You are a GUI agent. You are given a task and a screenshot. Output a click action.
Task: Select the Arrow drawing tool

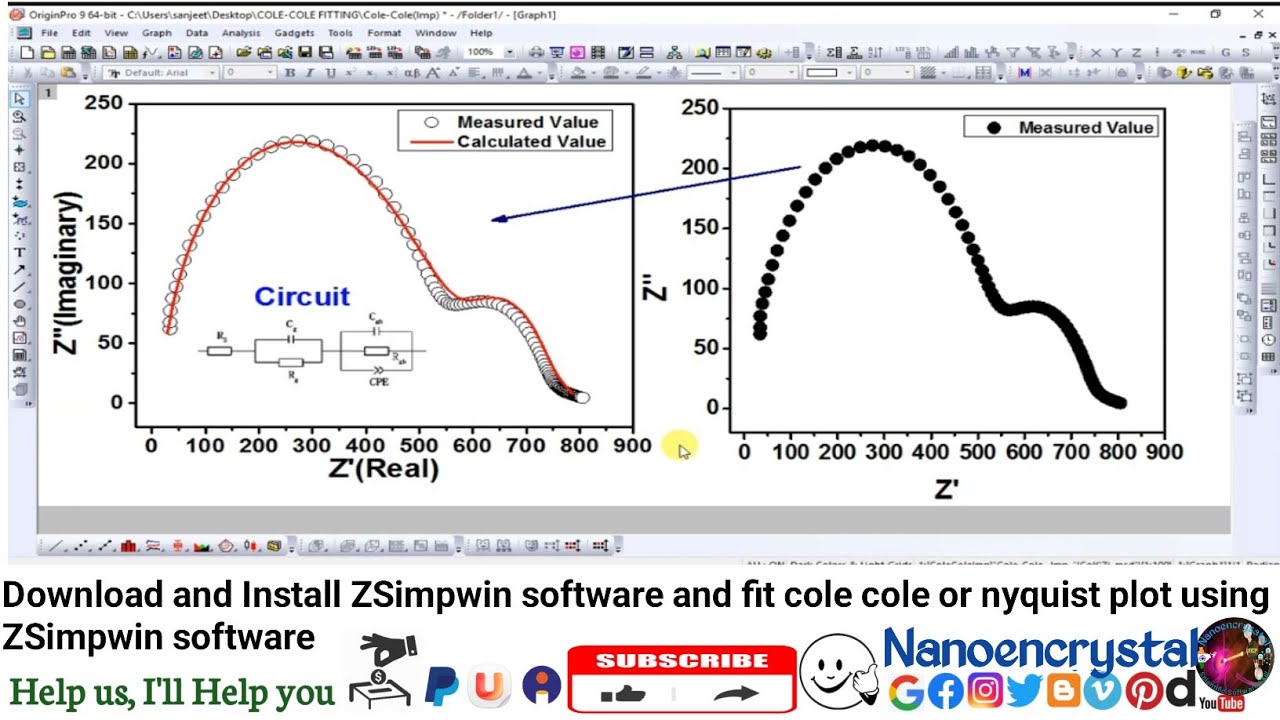pos(19,270)
